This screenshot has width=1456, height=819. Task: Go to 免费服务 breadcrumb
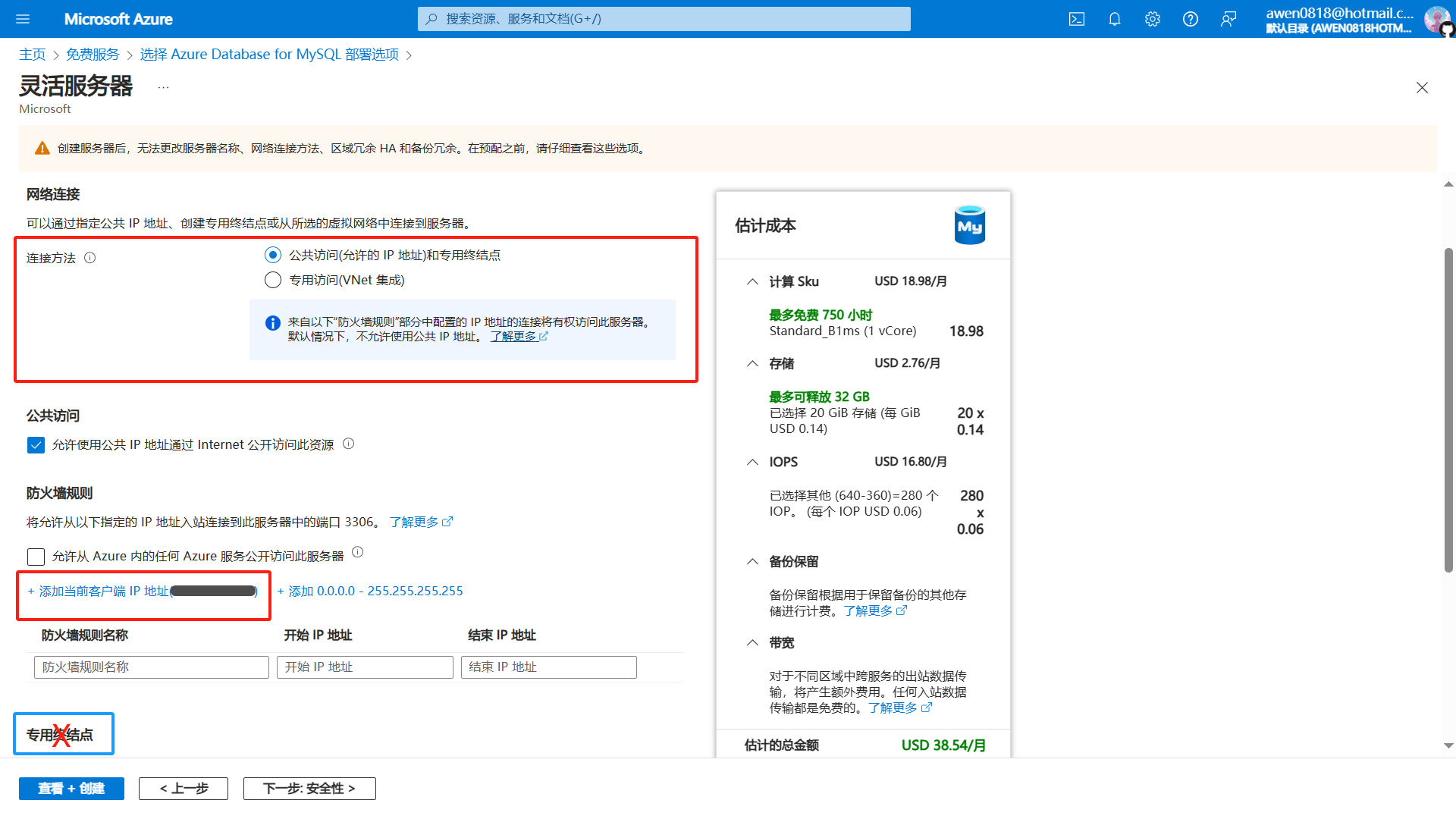click(x=93, y=55)
